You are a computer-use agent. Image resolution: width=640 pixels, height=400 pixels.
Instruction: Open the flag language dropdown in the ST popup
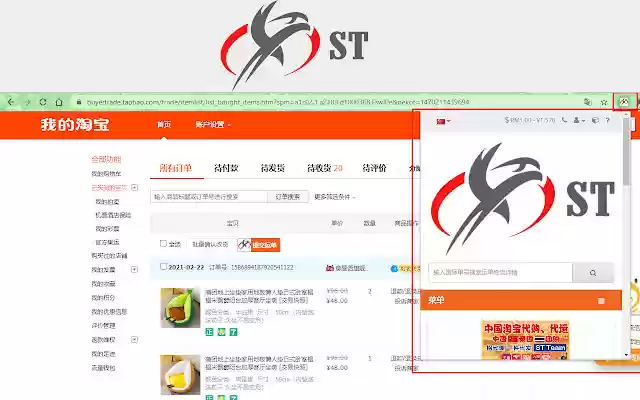(443, 121)
